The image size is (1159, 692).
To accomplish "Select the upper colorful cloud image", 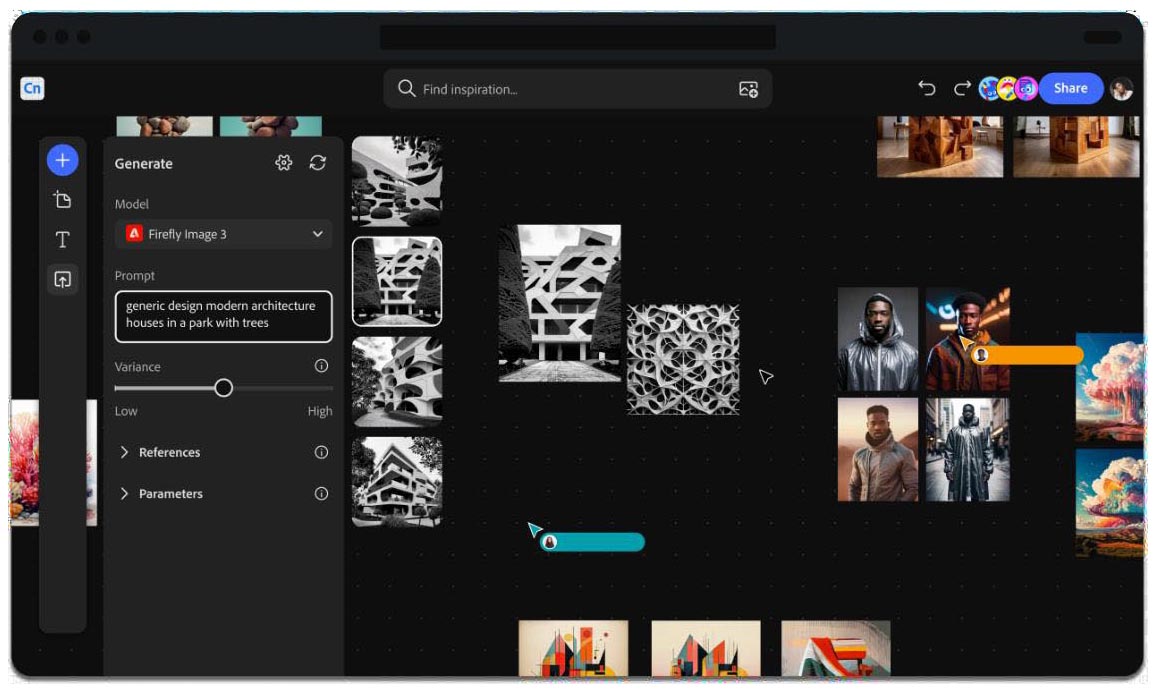I will coord(1110,387).
